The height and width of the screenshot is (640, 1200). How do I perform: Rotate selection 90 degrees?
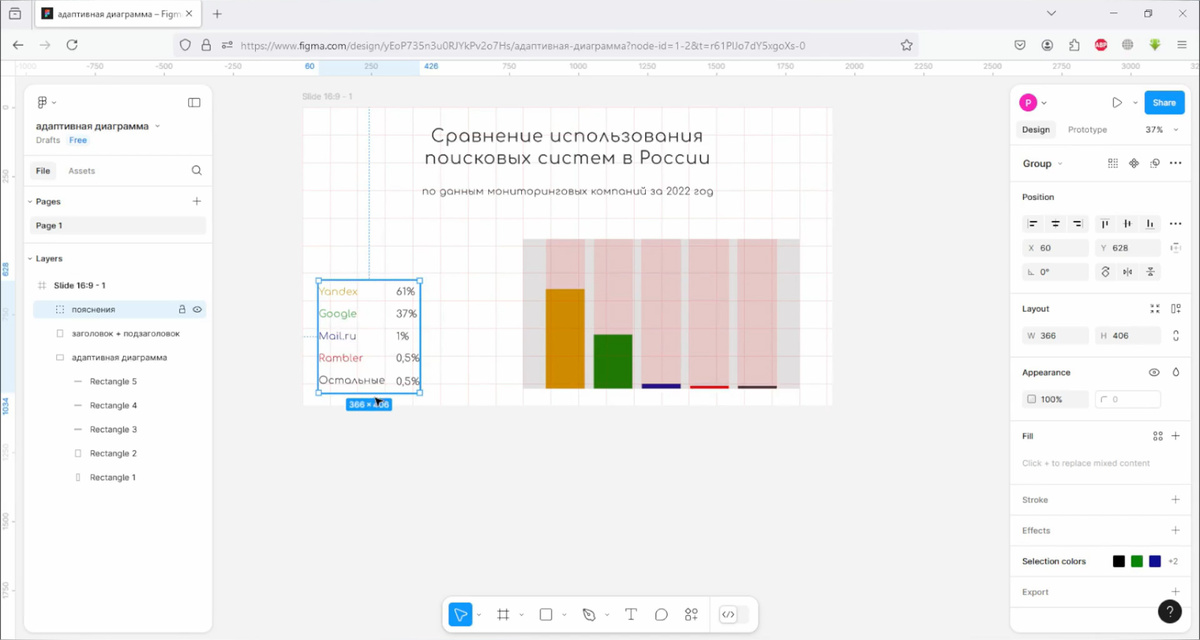[1106, 272]
